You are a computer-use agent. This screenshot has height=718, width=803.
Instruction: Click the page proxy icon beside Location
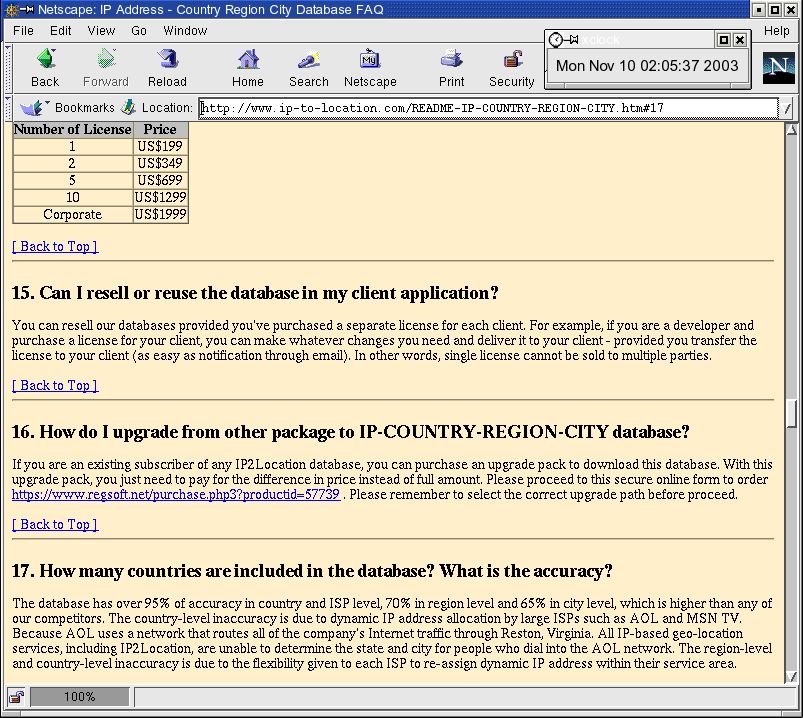[x=128, y=108]
